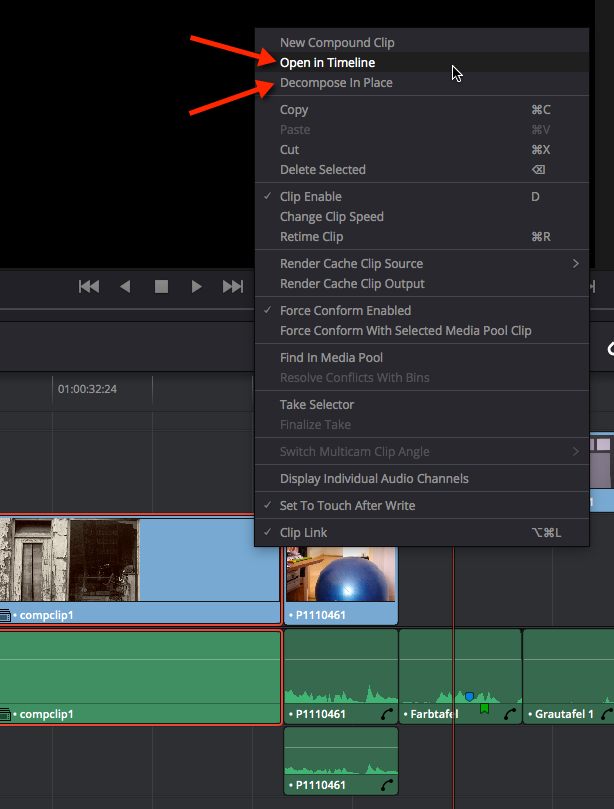Image resolution: width=614 pixels, height=809 pixels.
Task: Click the green marker on Farbtafel audio clip
Action: [484, 708]
